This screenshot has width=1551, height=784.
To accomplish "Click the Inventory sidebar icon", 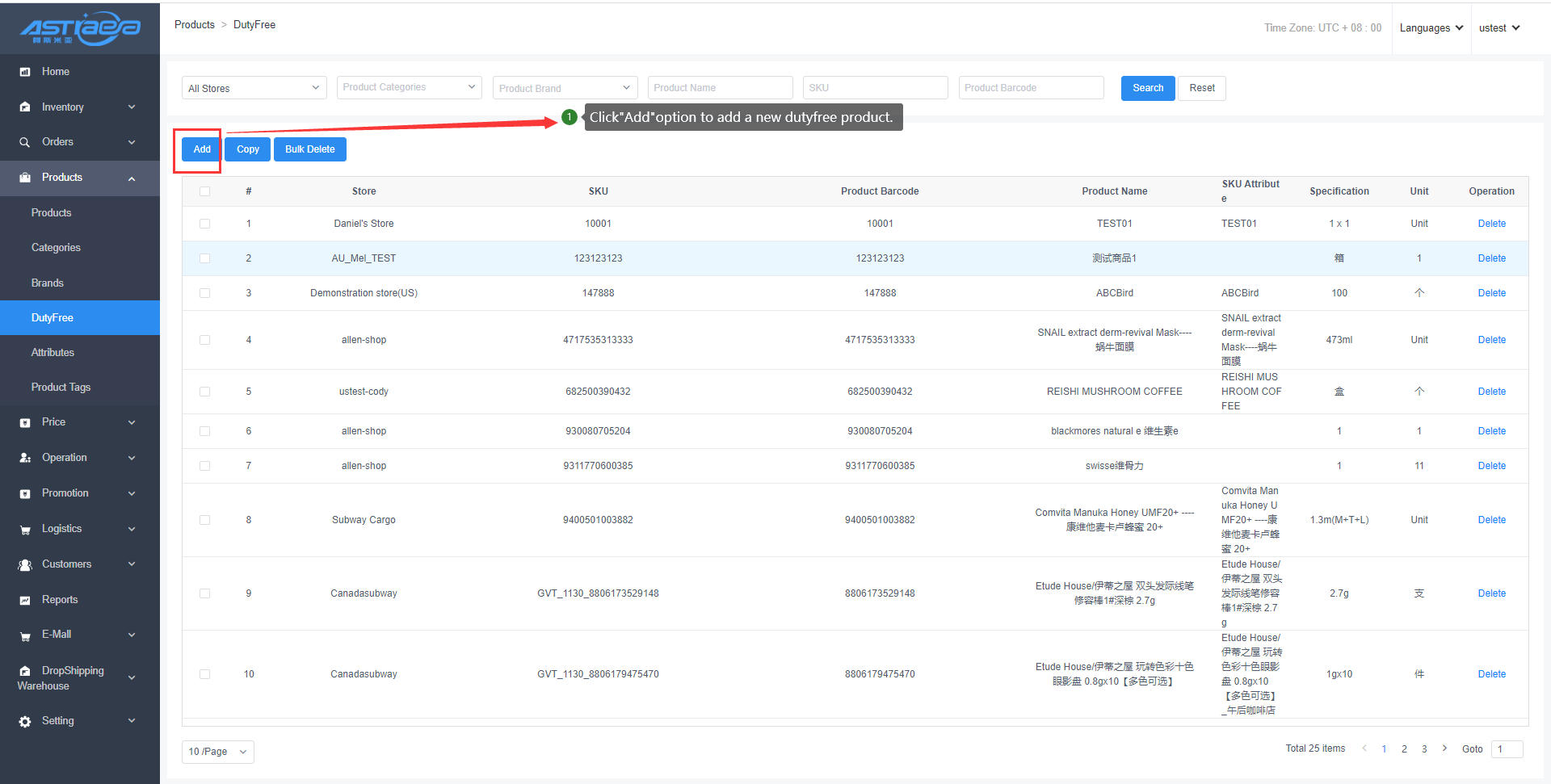I will pyautogui.click(x=25, y=107).
